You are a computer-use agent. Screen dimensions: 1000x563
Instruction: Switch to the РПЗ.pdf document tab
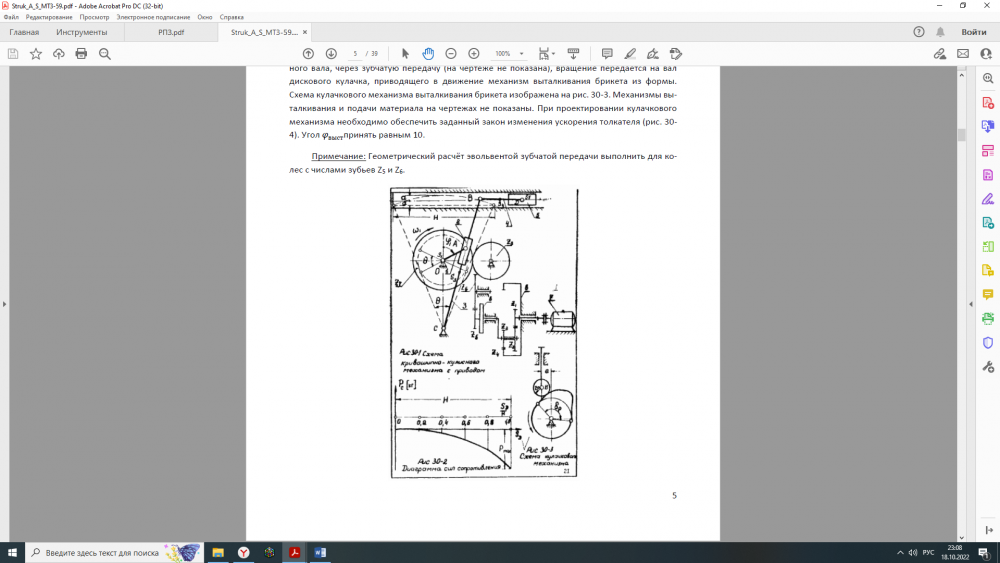tap(171, 32)
